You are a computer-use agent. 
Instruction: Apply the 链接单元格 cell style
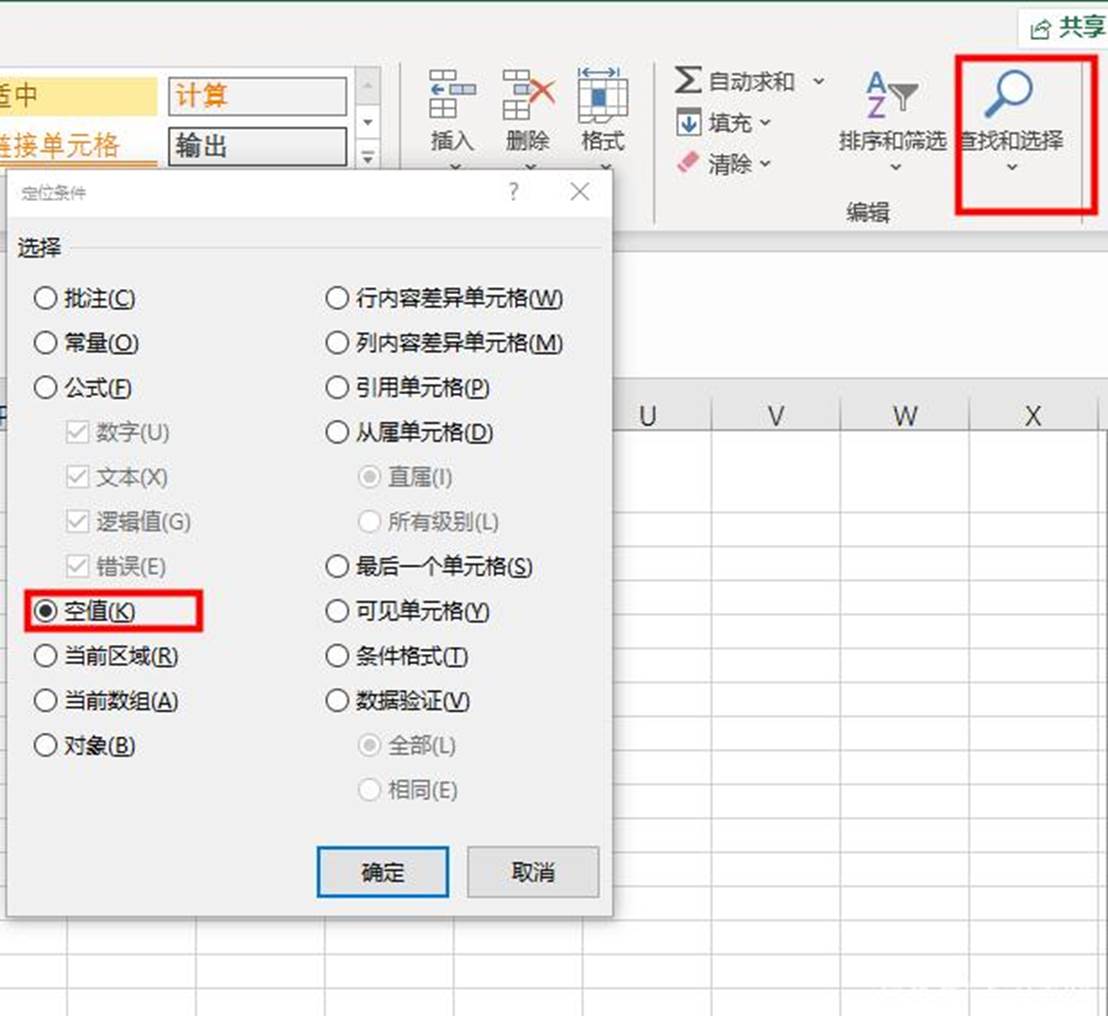(78, 146)
